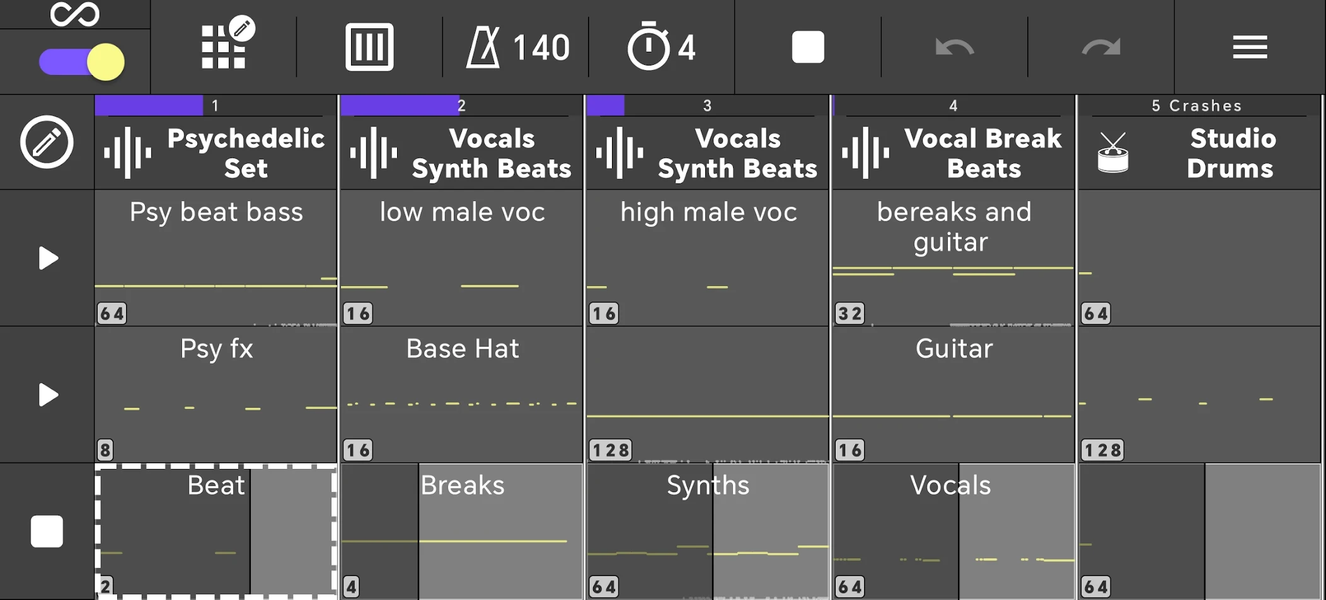Select the launch grid view icon
The height and width of the screenshot is (600, 1326).
point(368,46)
